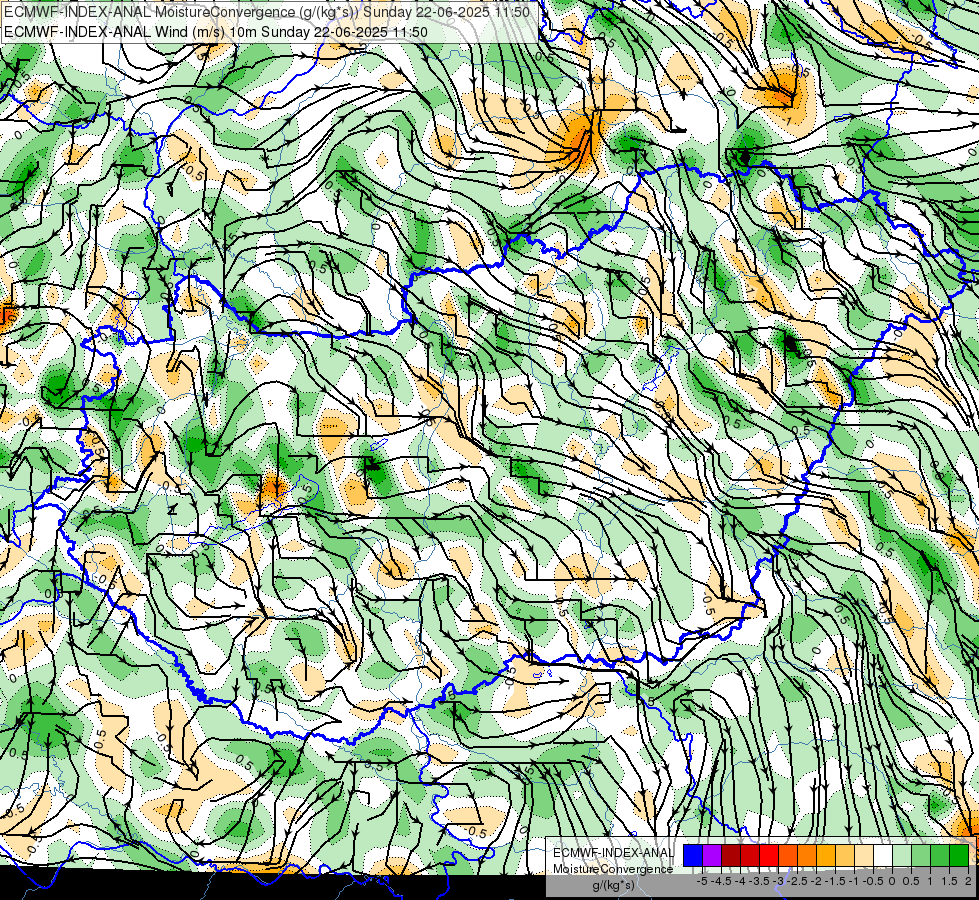Click the blue swatch in the legend

click(693, 856)
